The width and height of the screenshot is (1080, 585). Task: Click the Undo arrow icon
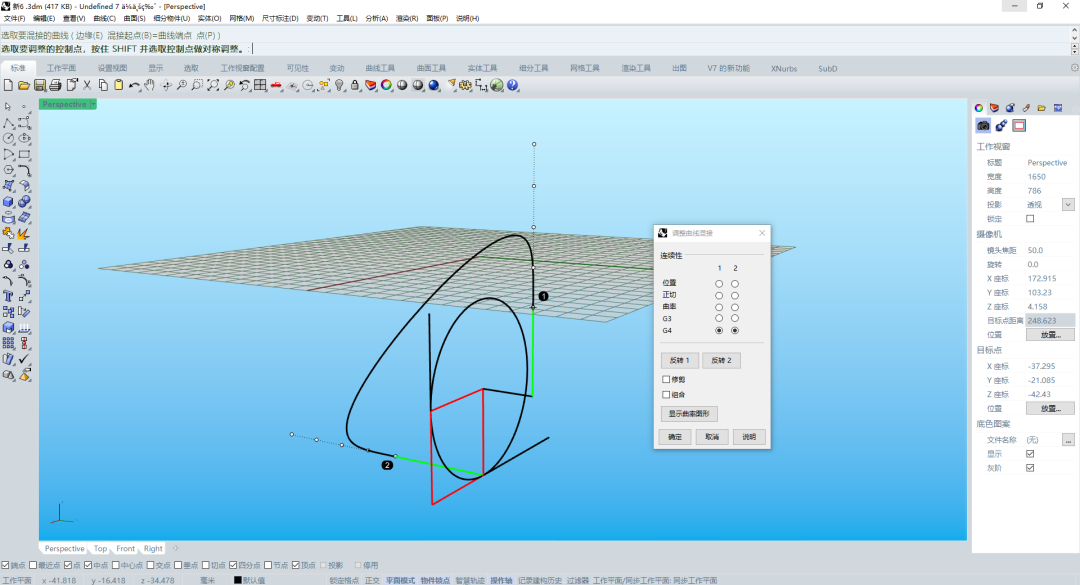[134, 85]
